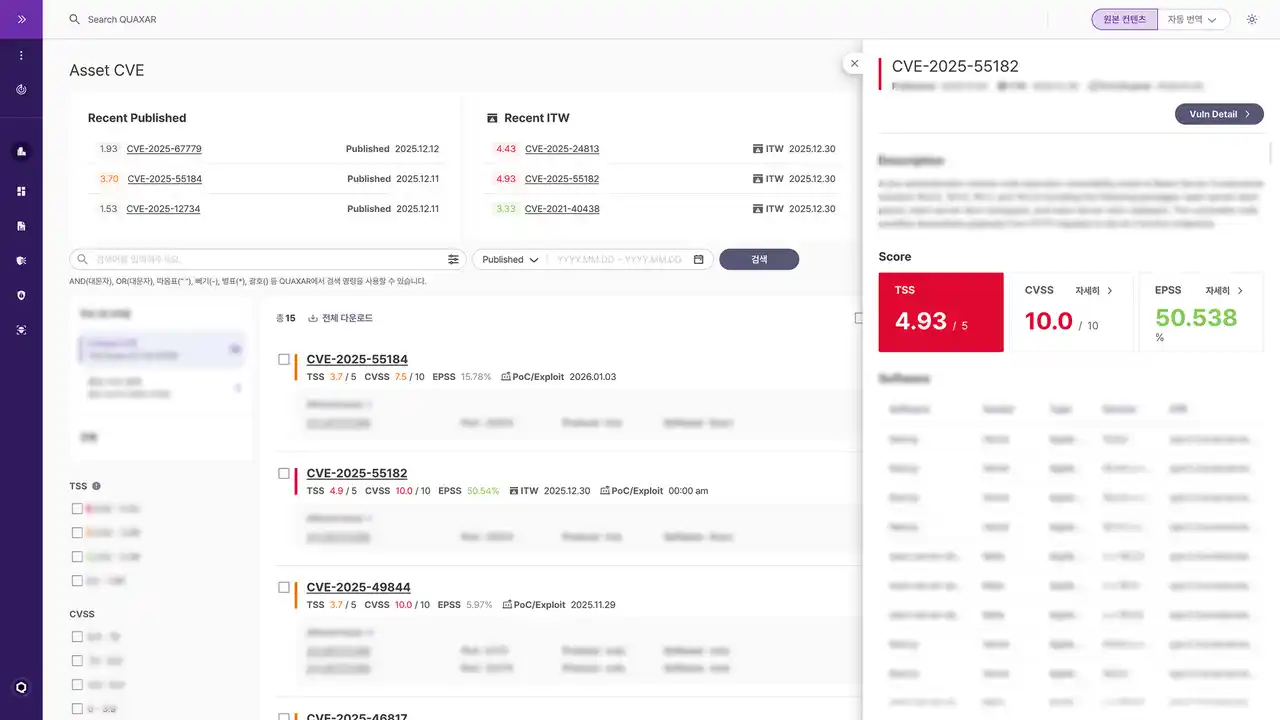This screenshot has width=1280, height=720.
Task: Expand the sidebar with double-chevron icon
Action: [x=21, y=19]
